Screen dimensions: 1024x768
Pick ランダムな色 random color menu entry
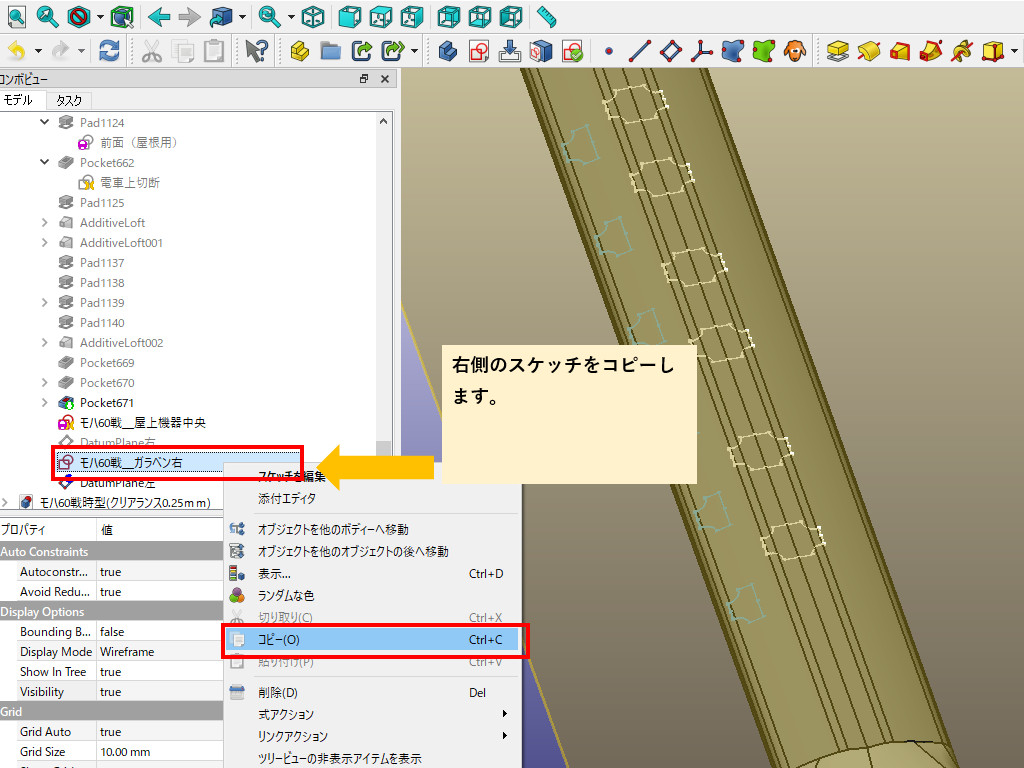click(286, 595)
